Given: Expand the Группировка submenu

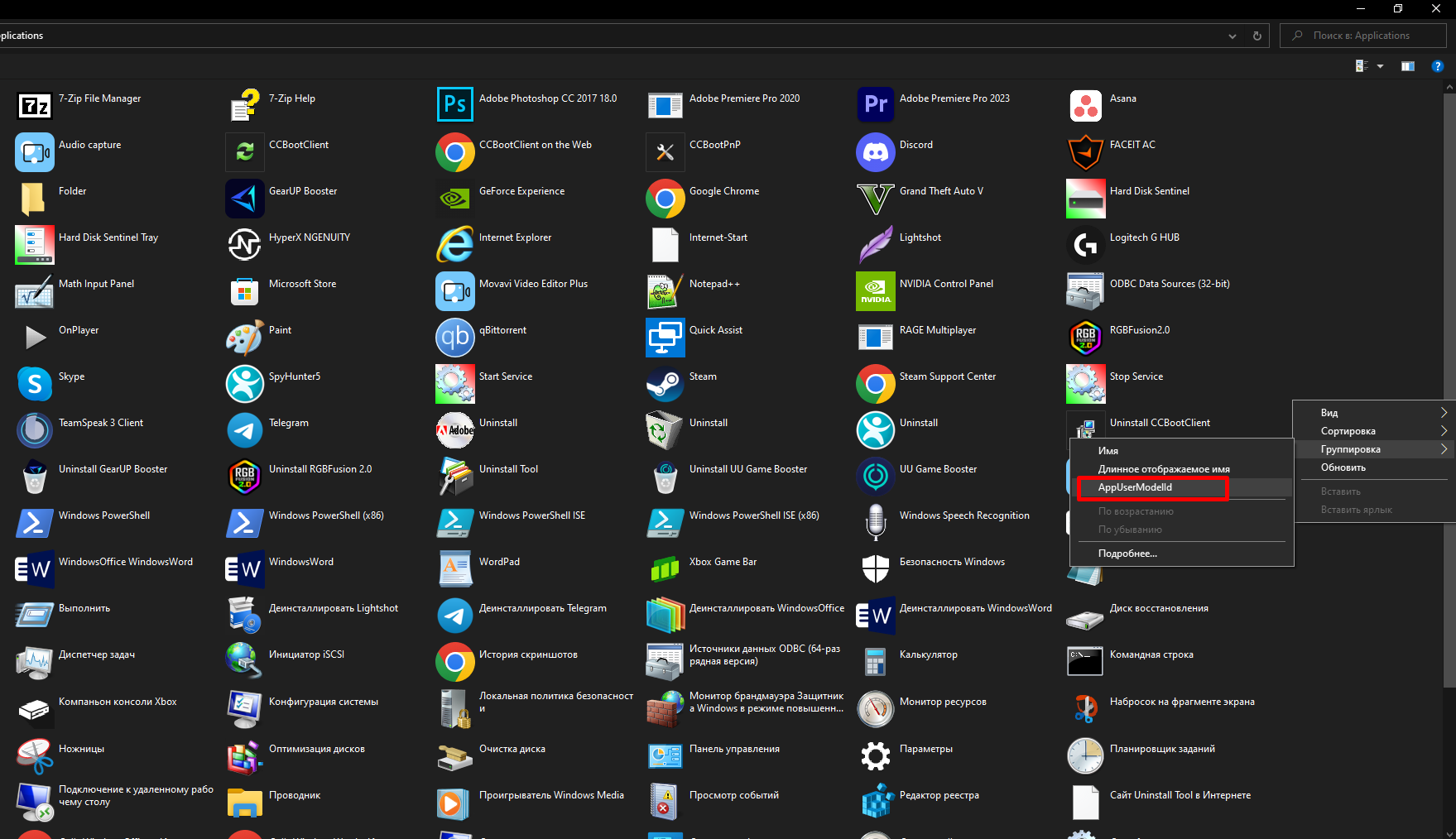Looking at the screenshot, I should click(x=1374, y=449).
